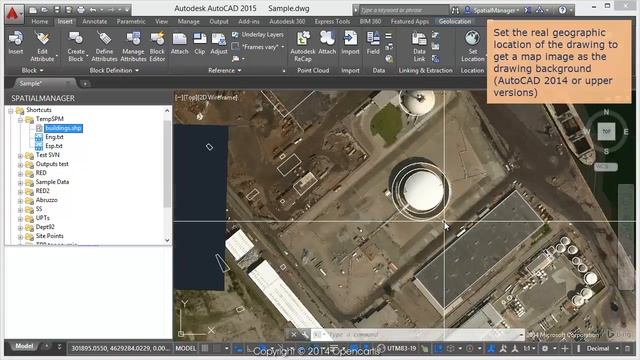640x360 pixels.
Task: Click the search binoculars icon
Action: point(456,10)
